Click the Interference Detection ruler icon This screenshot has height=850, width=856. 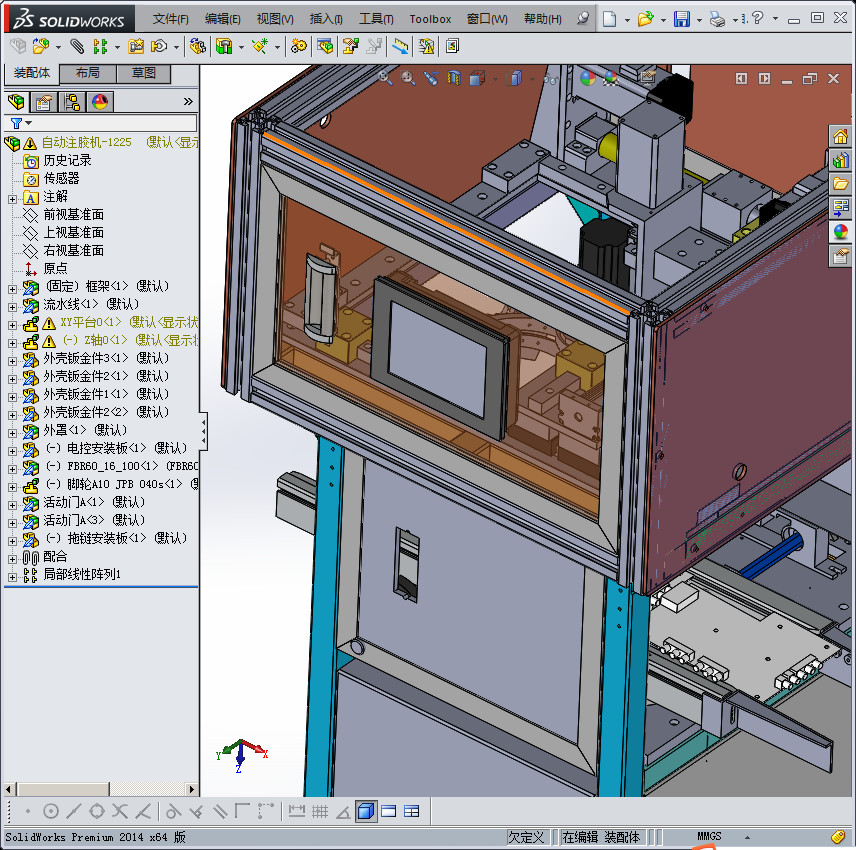pos(400,46)
